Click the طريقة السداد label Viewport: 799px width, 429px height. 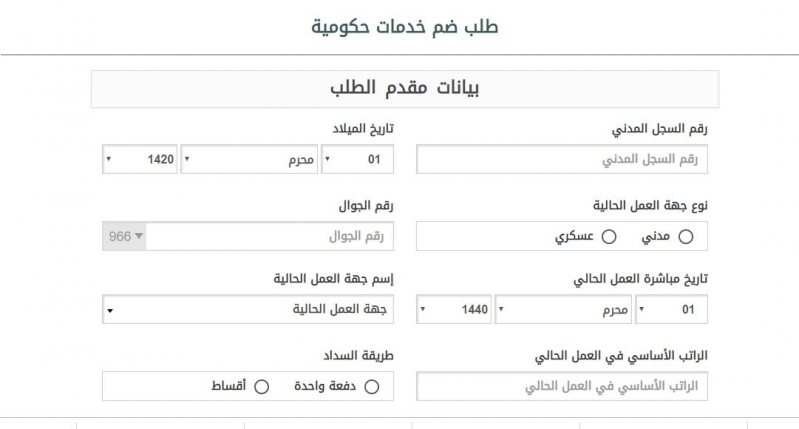tap(358, 356)
